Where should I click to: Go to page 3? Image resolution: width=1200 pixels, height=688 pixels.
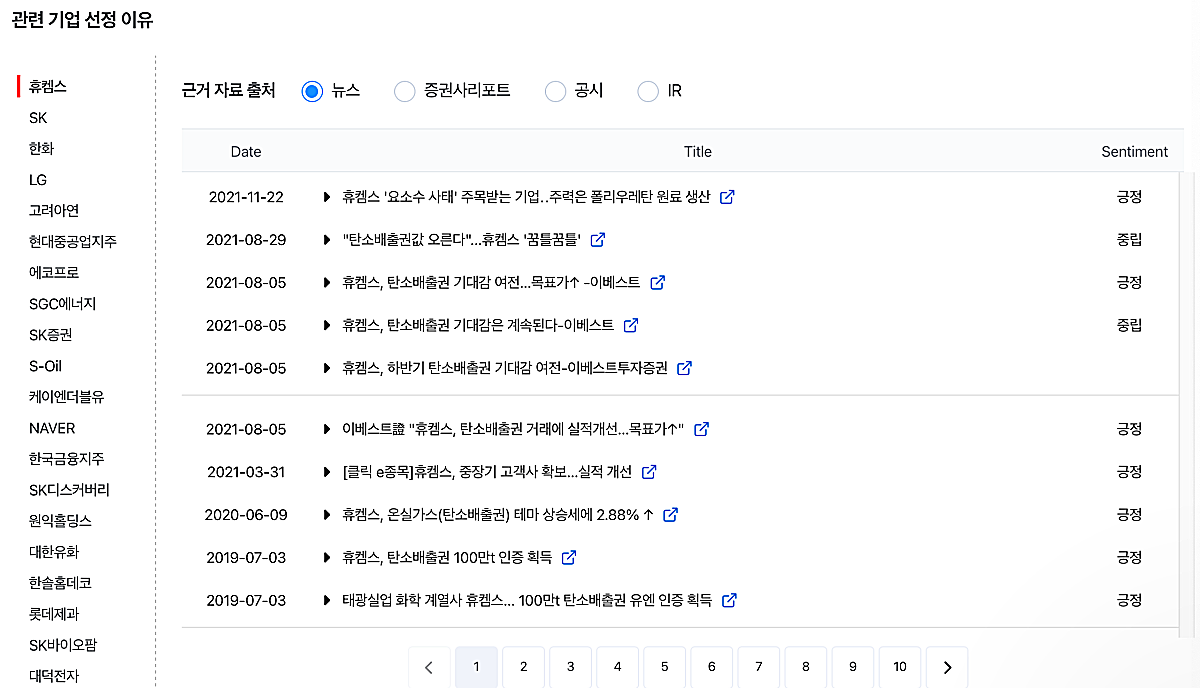tap(570, 667)
